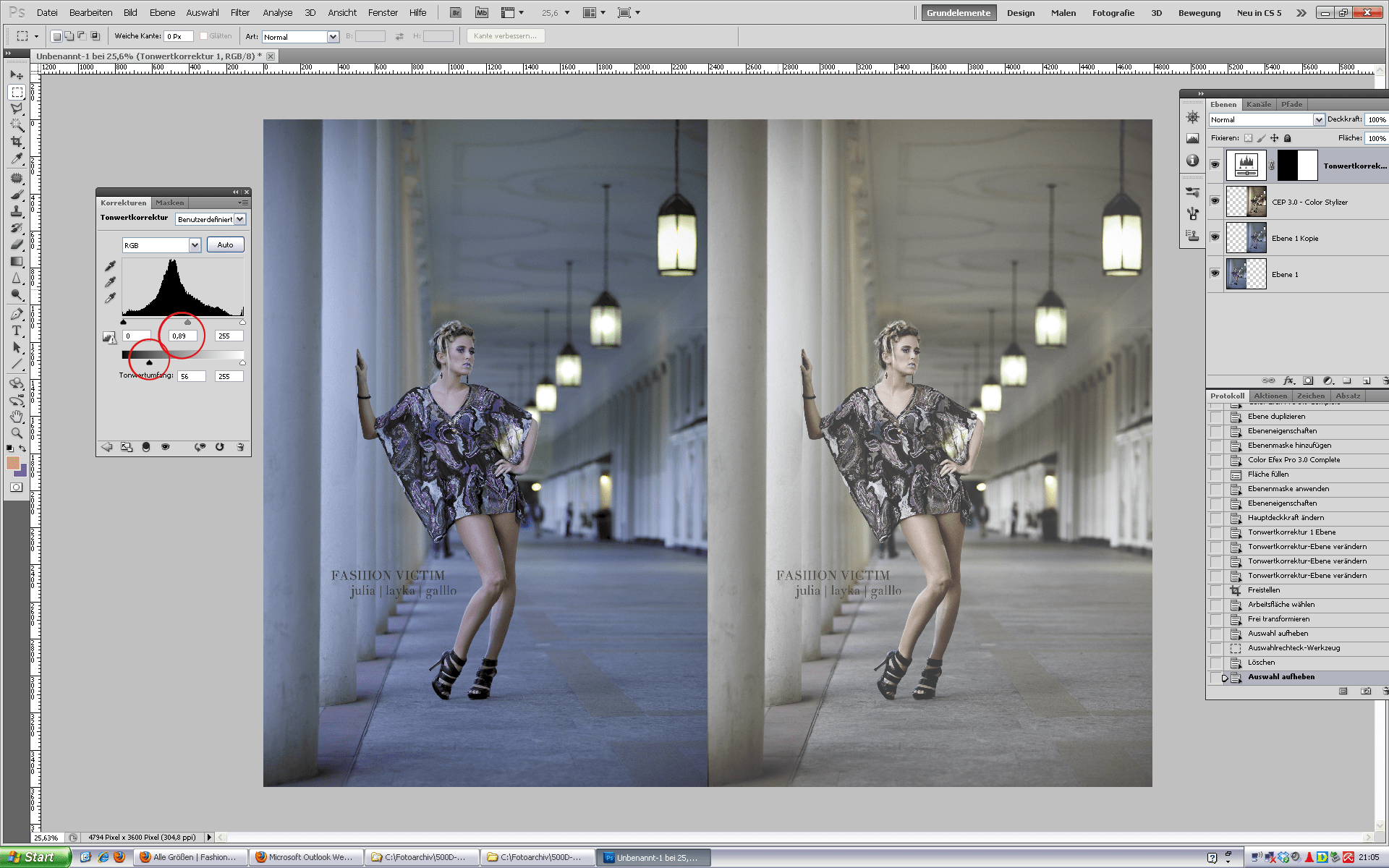Toggle visibility of CEP 3.0 Color Stylizer layer
1389x868 pixels.
pyautogui.click(x=1215, y=201)
